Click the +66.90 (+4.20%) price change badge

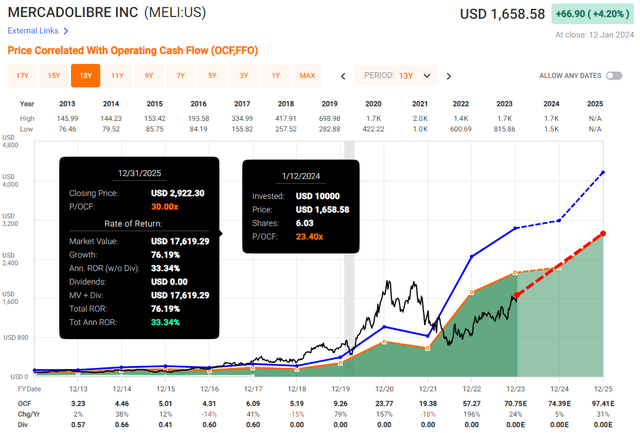click(x=592, y=13)
